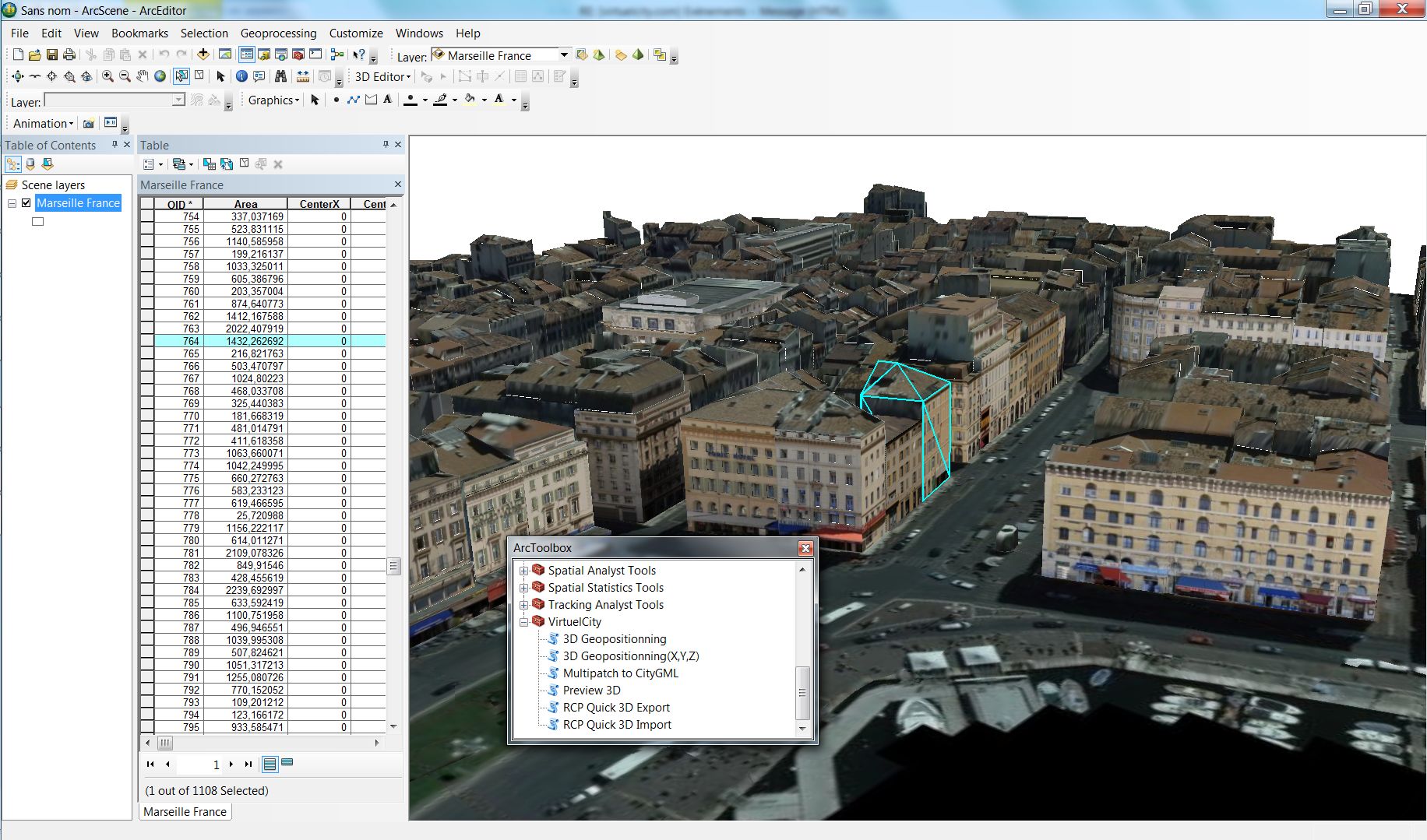Open the 3D Editor menu button
1427x840 pixels.
coord(382,76)
